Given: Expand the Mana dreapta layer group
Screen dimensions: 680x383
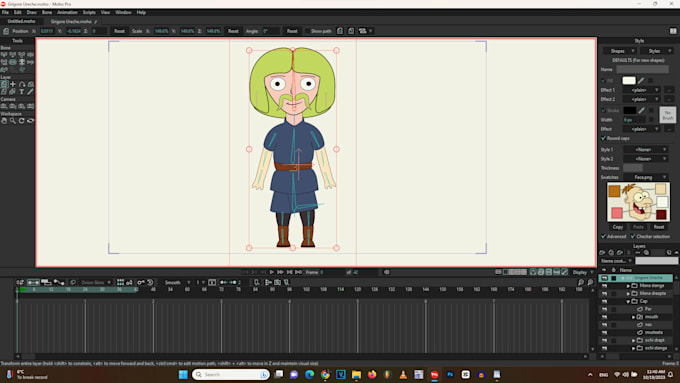Looking at the screenshot, I should (628, 294).
